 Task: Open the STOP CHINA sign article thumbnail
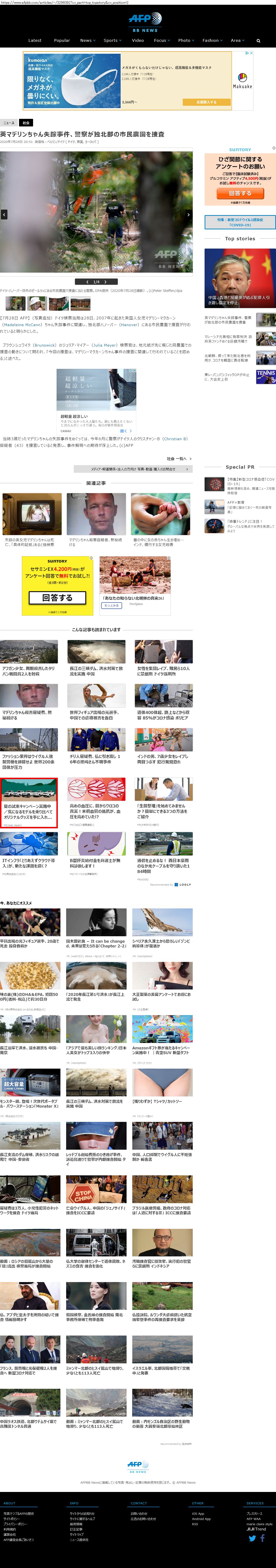click(96, 1189)
